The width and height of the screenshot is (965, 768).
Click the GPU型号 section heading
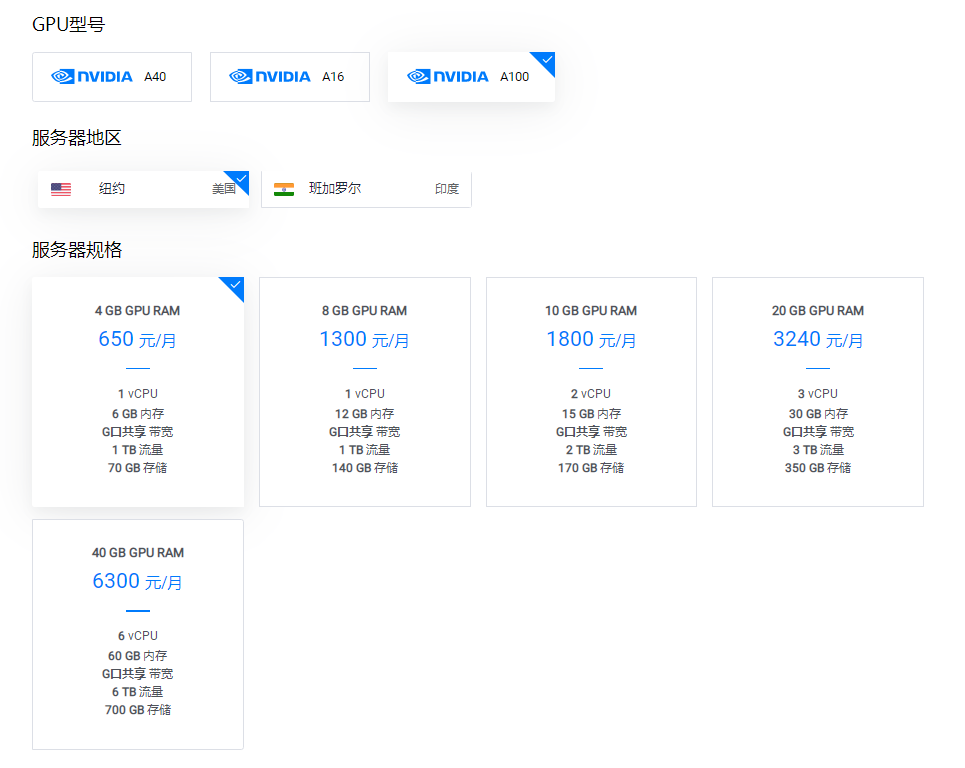point(69,25)
